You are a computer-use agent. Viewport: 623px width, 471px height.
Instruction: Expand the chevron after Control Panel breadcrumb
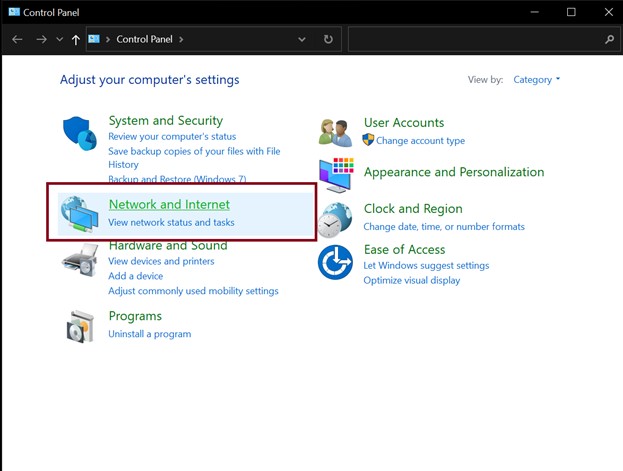click(x=181, y=39)
